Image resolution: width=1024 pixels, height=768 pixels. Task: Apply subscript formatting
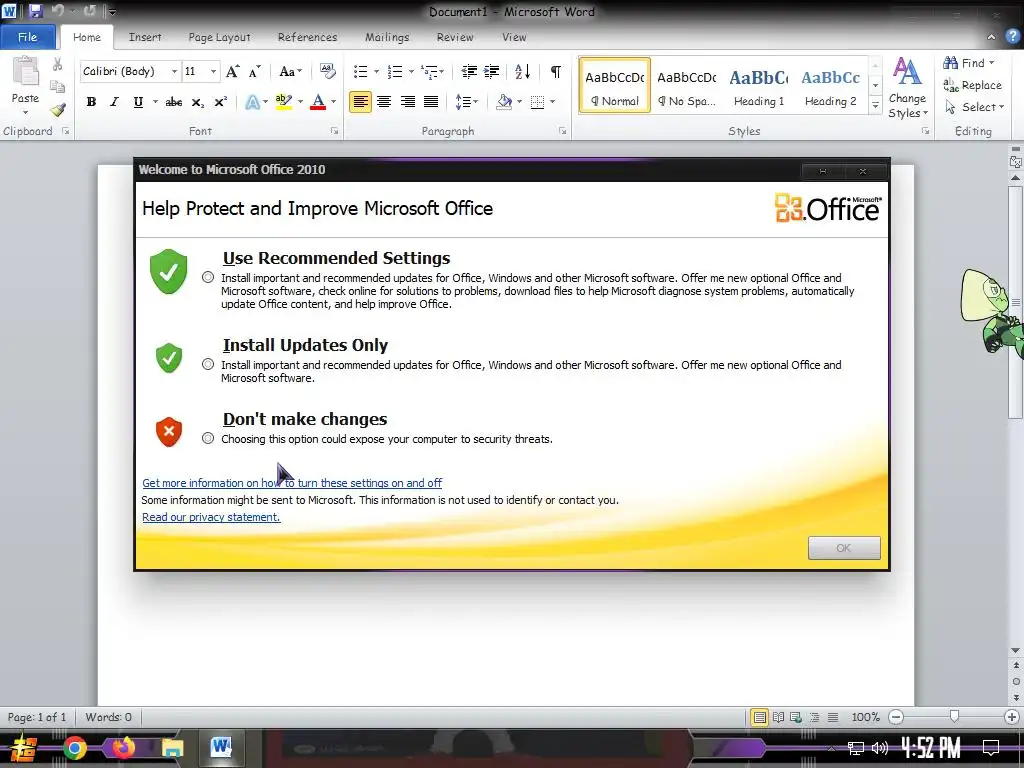(x=197, y=102)
